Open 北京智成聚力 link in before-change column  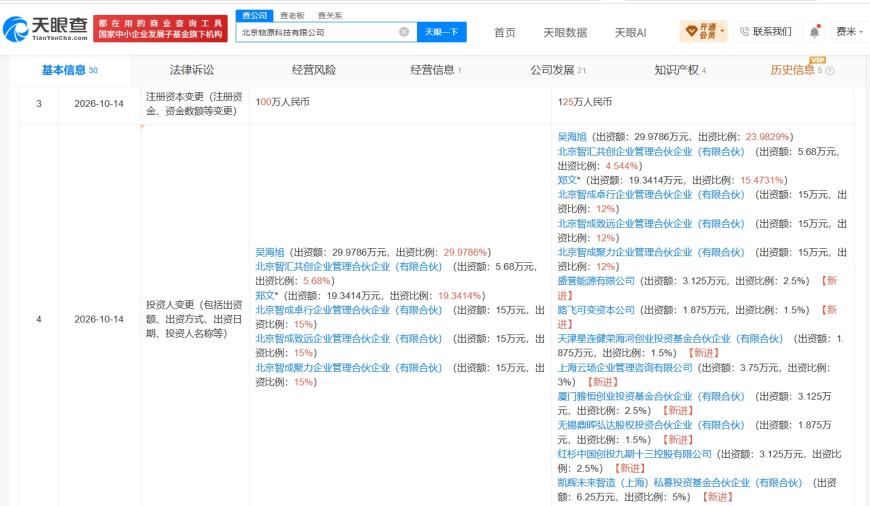pyautogui.click(x=348, y=367)
